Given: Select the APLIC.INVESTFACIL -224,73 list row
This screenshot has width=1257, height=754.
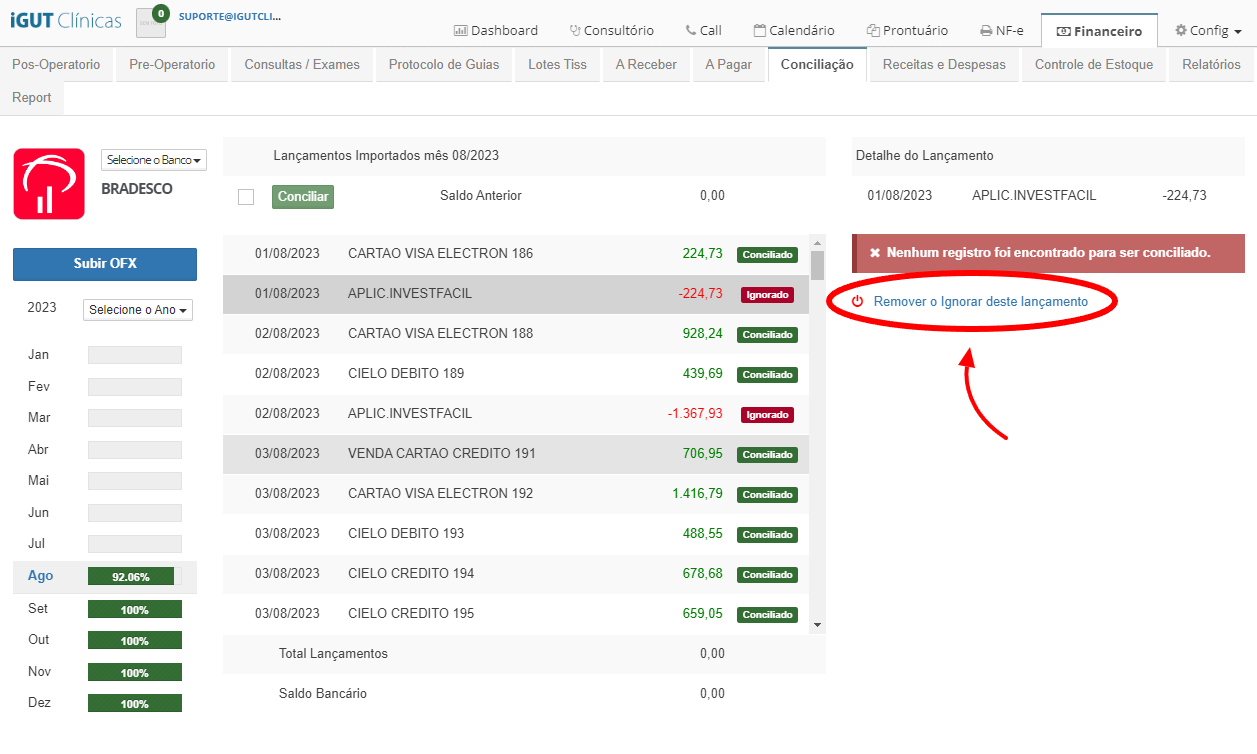Looking at the screenshot, I should point(516,294).
